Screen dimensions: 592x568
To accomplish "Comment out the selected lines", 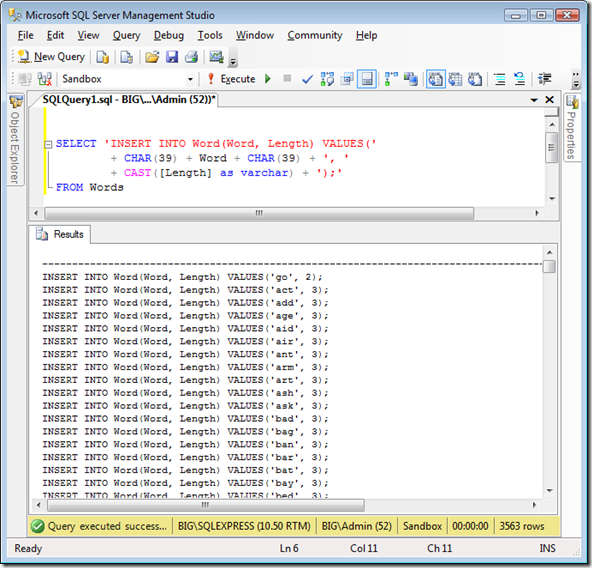I will tap(500, 79).
